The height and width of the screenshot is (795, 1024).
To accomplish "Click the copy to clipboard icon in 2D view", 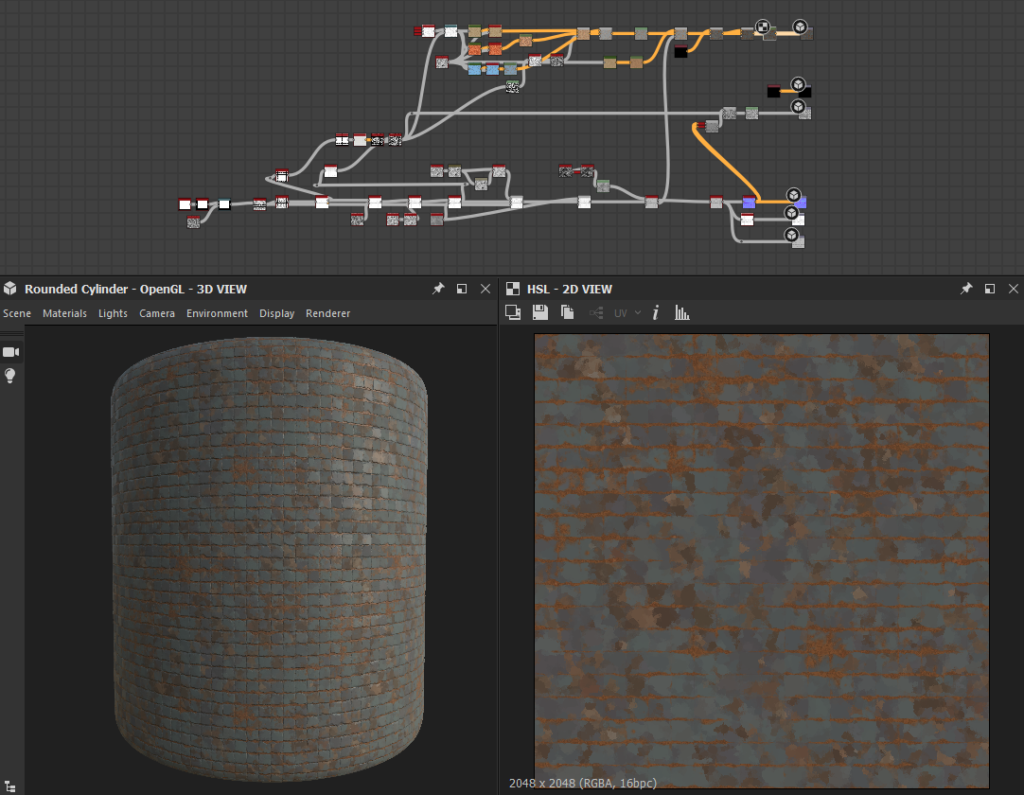I will (567, 313).
